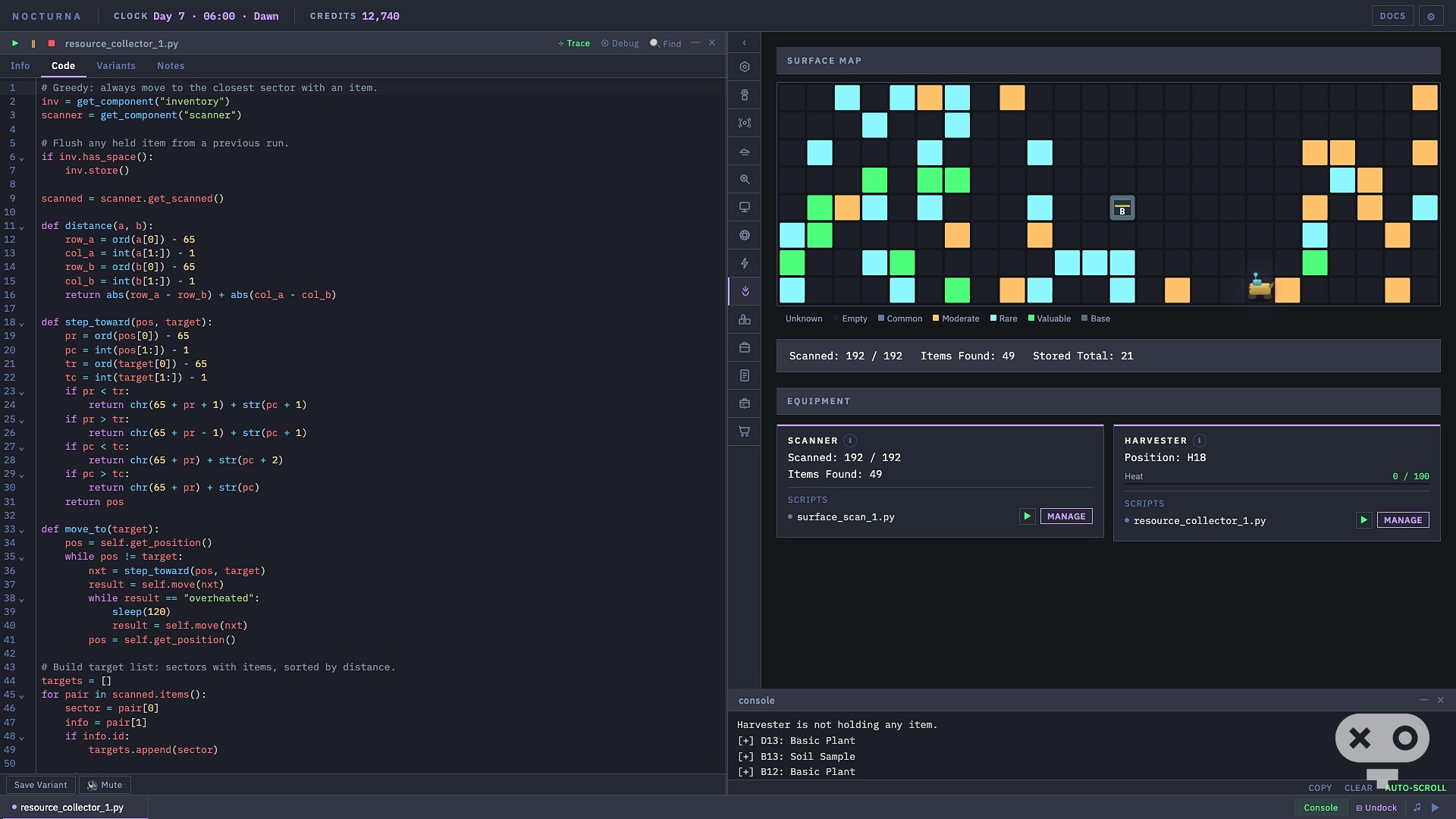The width and height of the screenshot is (1456, 819).
Task: Collapse sidebar with the top chevron arrow
Action: click(x=745, y=43)
